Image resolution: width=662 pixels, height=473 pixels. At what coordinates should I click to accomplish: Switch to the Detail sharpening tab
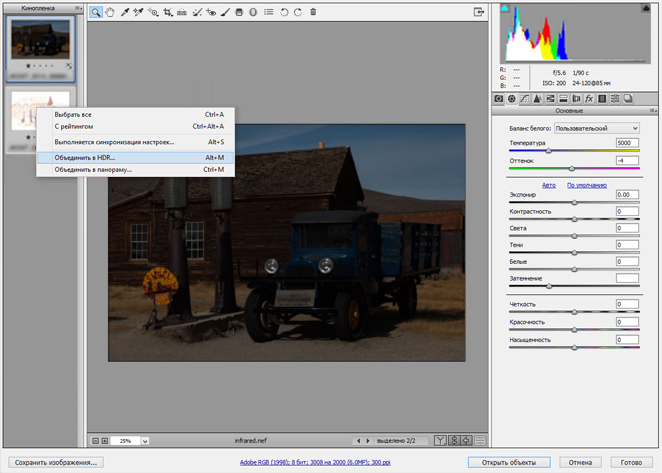point(537,99)
